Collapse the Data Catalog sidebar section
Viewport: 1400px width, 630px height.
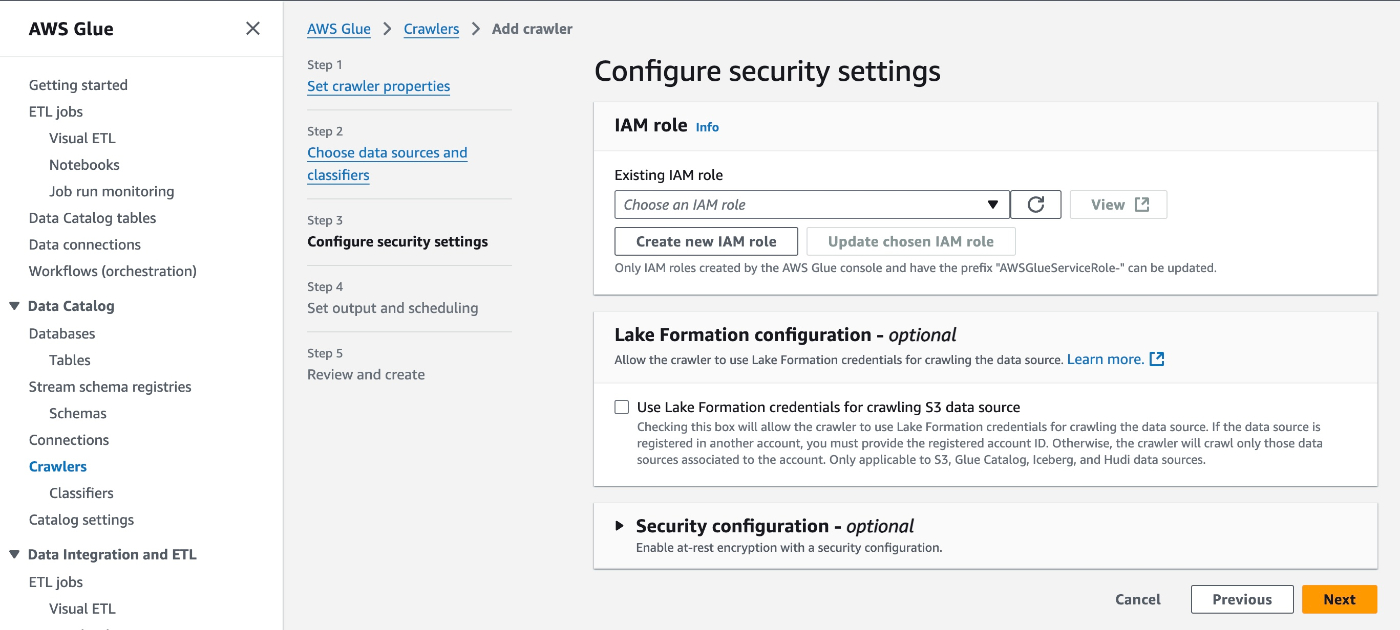[14, 306]
